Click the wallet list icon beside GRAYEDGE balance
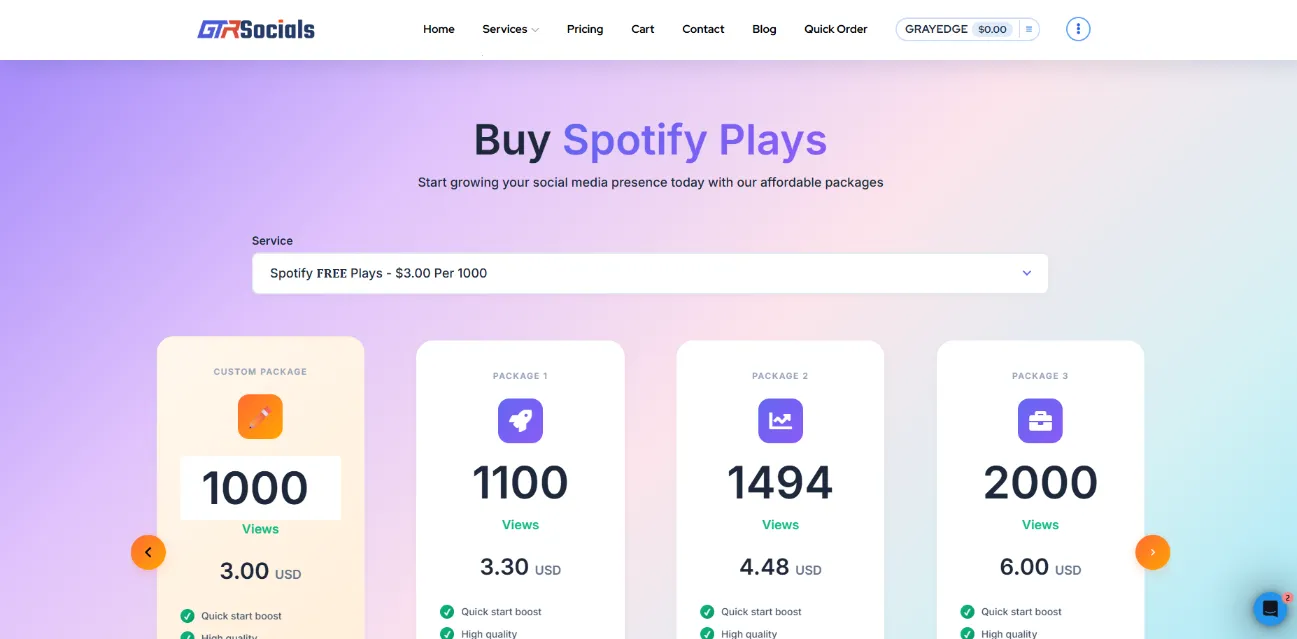This screenshot has width=1297, height=639. click(x=1028, y=29)
